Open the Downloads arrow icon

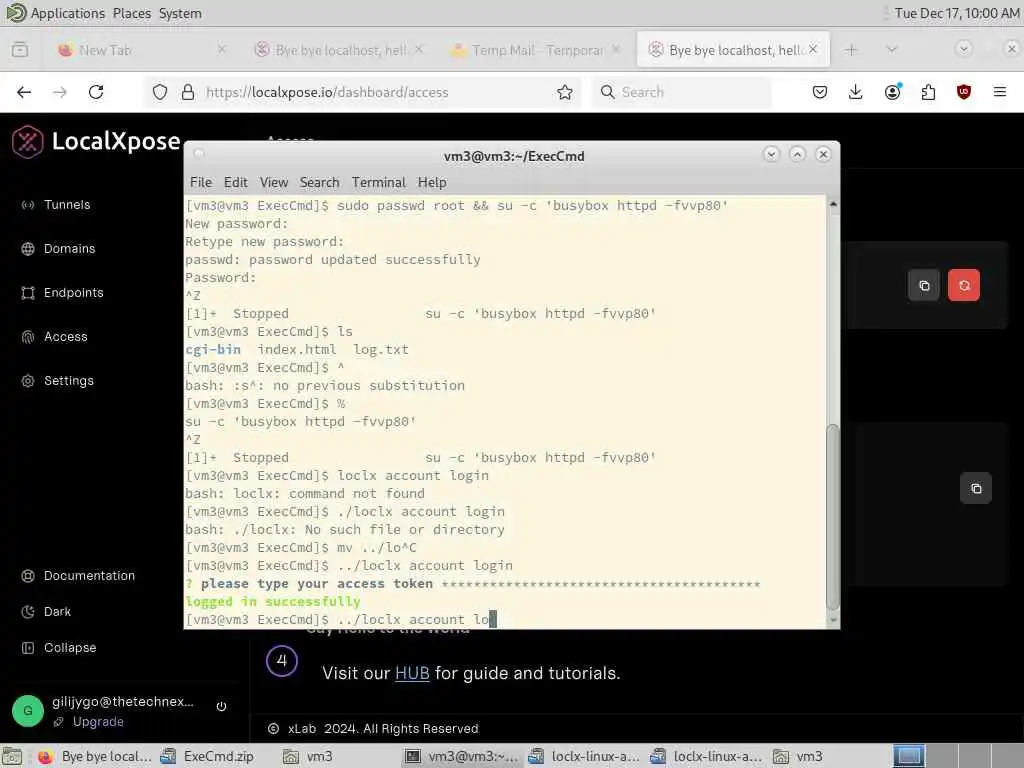click(856, 92)
